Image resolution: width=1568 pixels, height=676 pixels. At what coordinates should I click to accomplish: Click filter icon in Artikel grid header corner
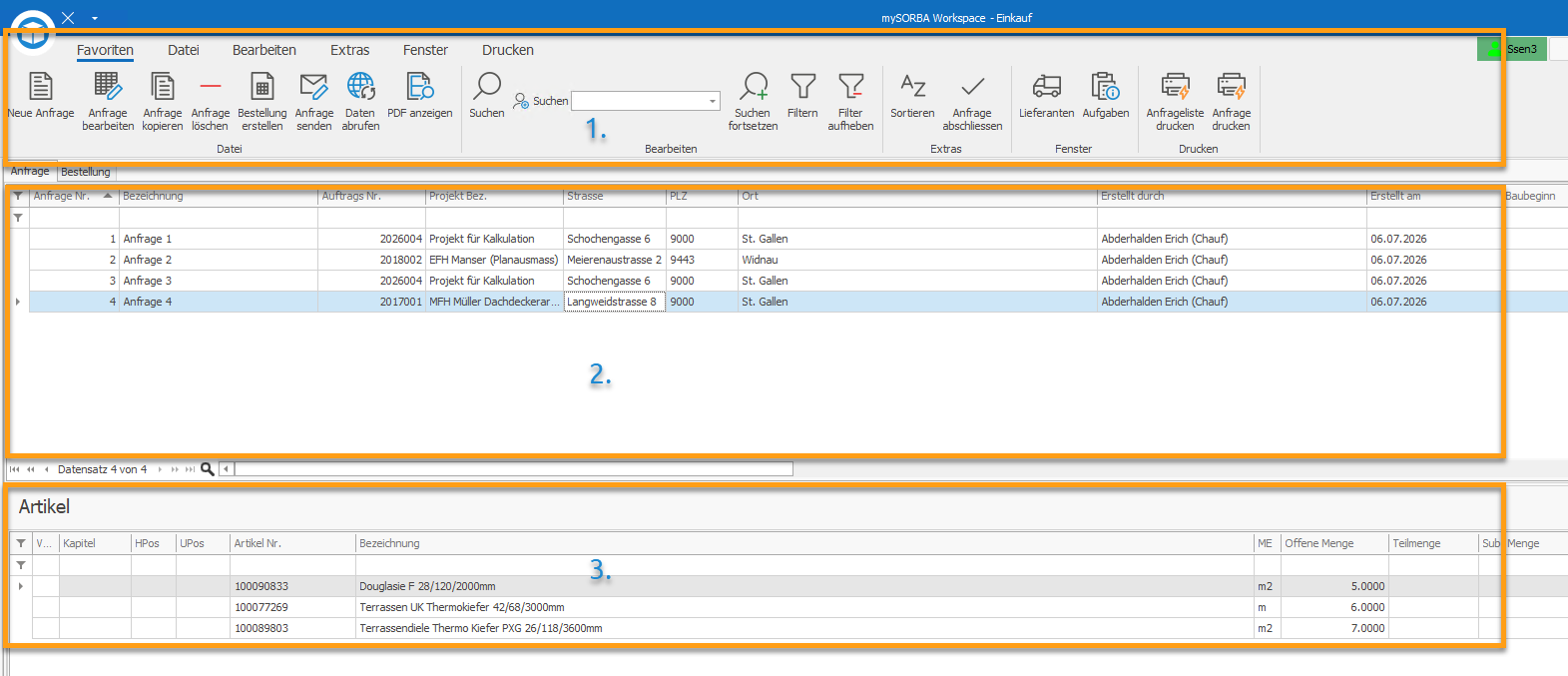coord(21,543)
